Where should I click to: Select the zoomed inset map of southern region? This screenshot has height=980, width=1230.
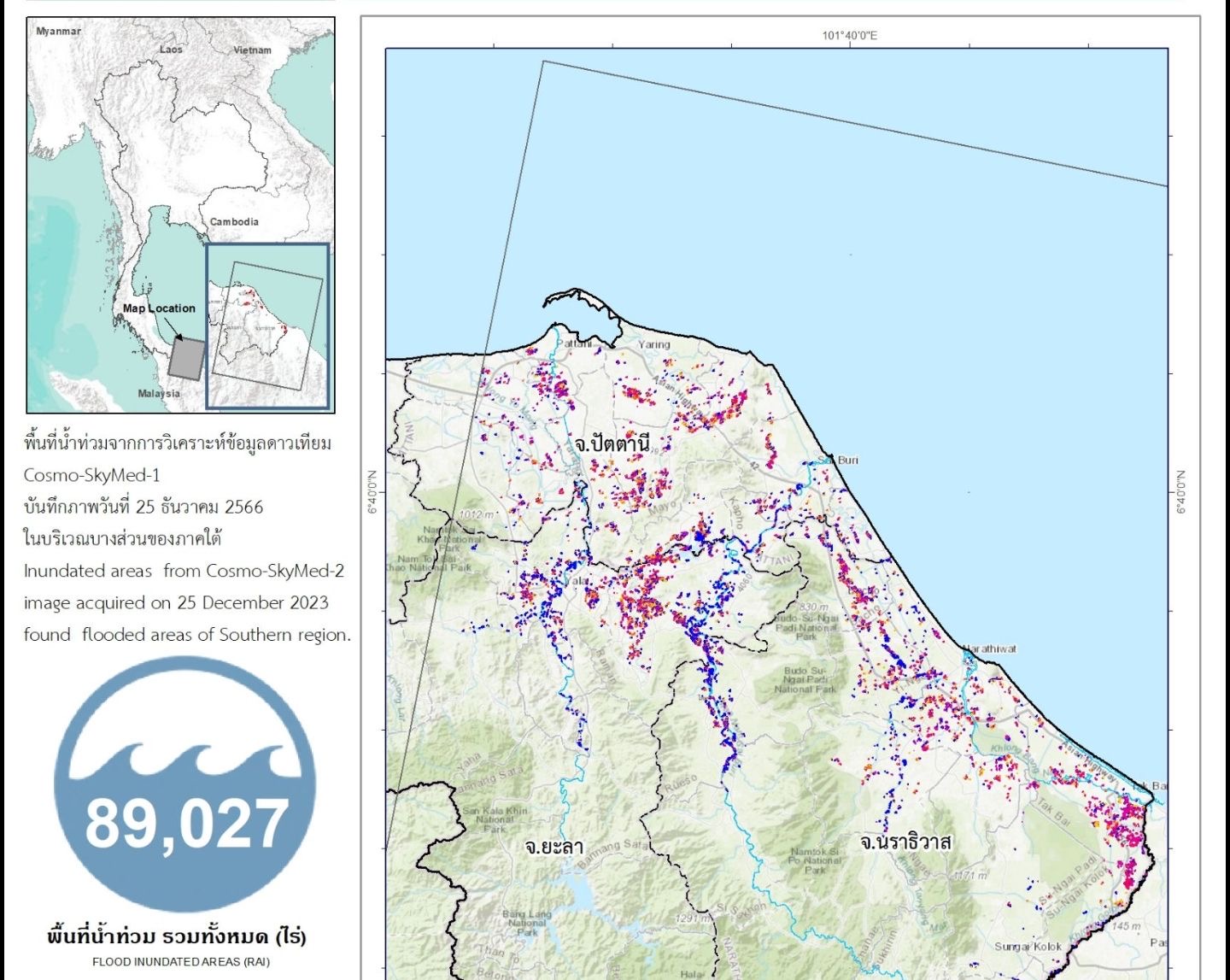267,326
